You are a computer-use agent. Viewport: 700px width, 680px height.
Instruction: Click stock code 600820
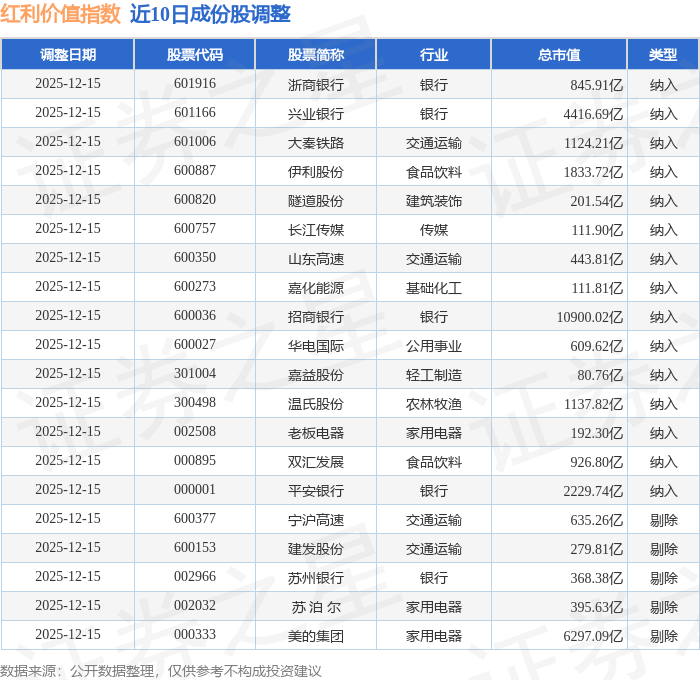(195, 200)
